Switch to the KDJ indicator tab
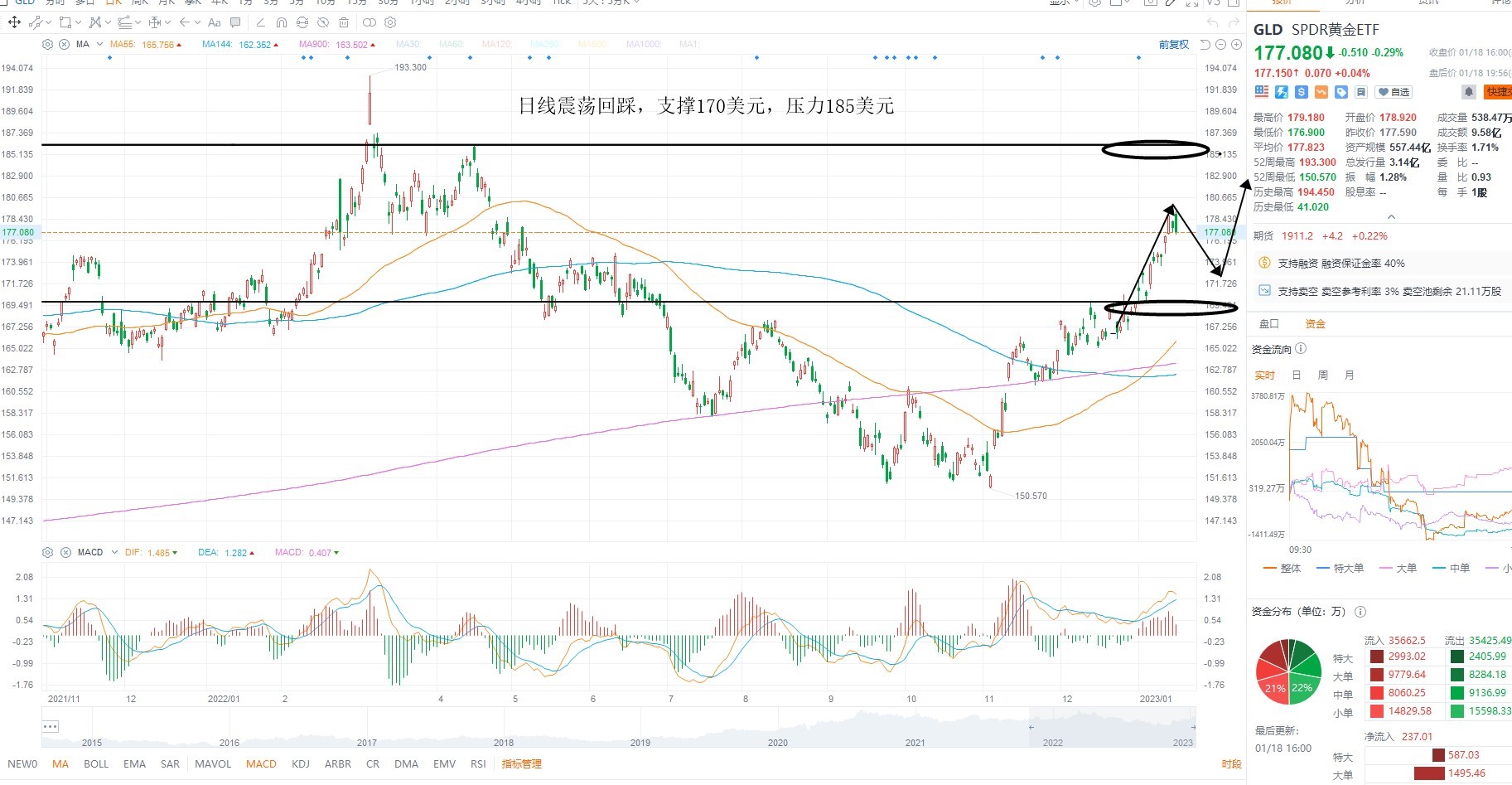Screen dimensions: 1512x785 pos(300,764)
